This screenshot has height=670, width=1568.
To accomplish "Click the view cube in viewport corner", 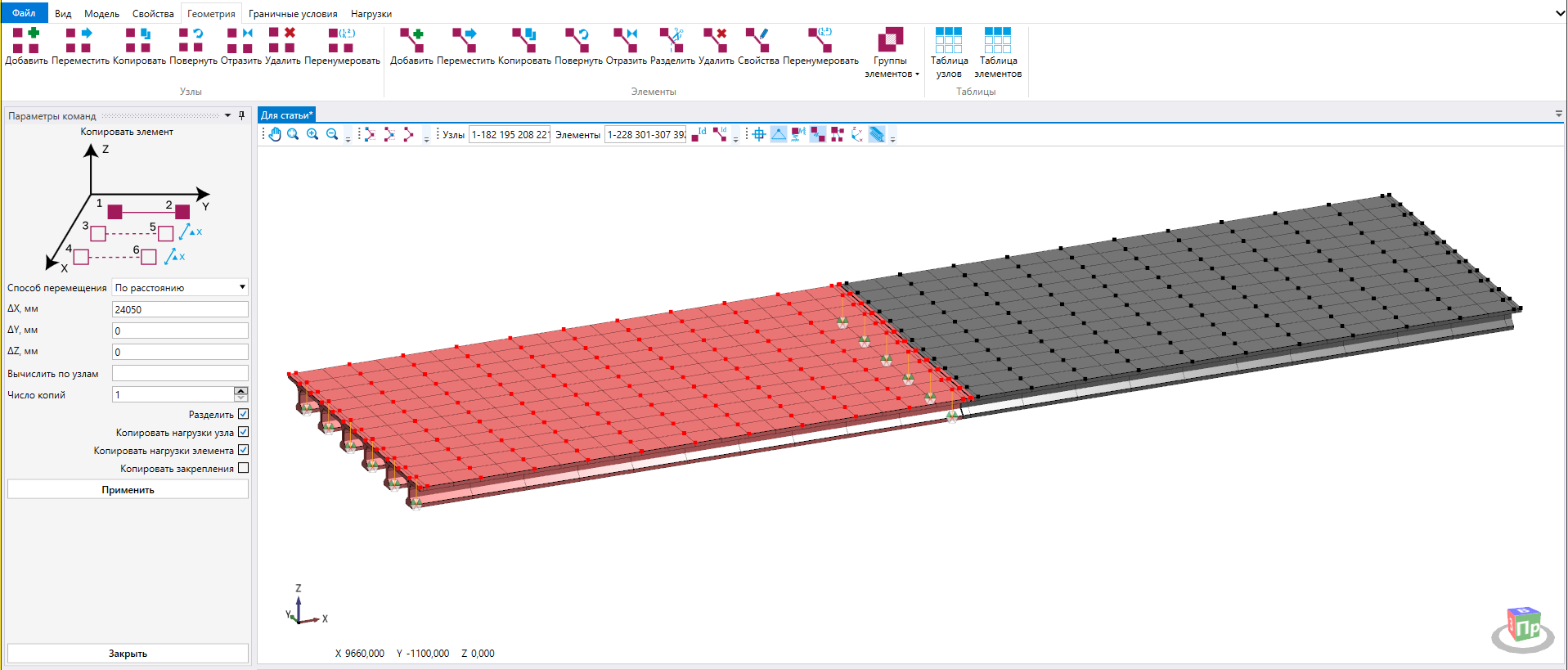I will click(x=1523, y=628).
